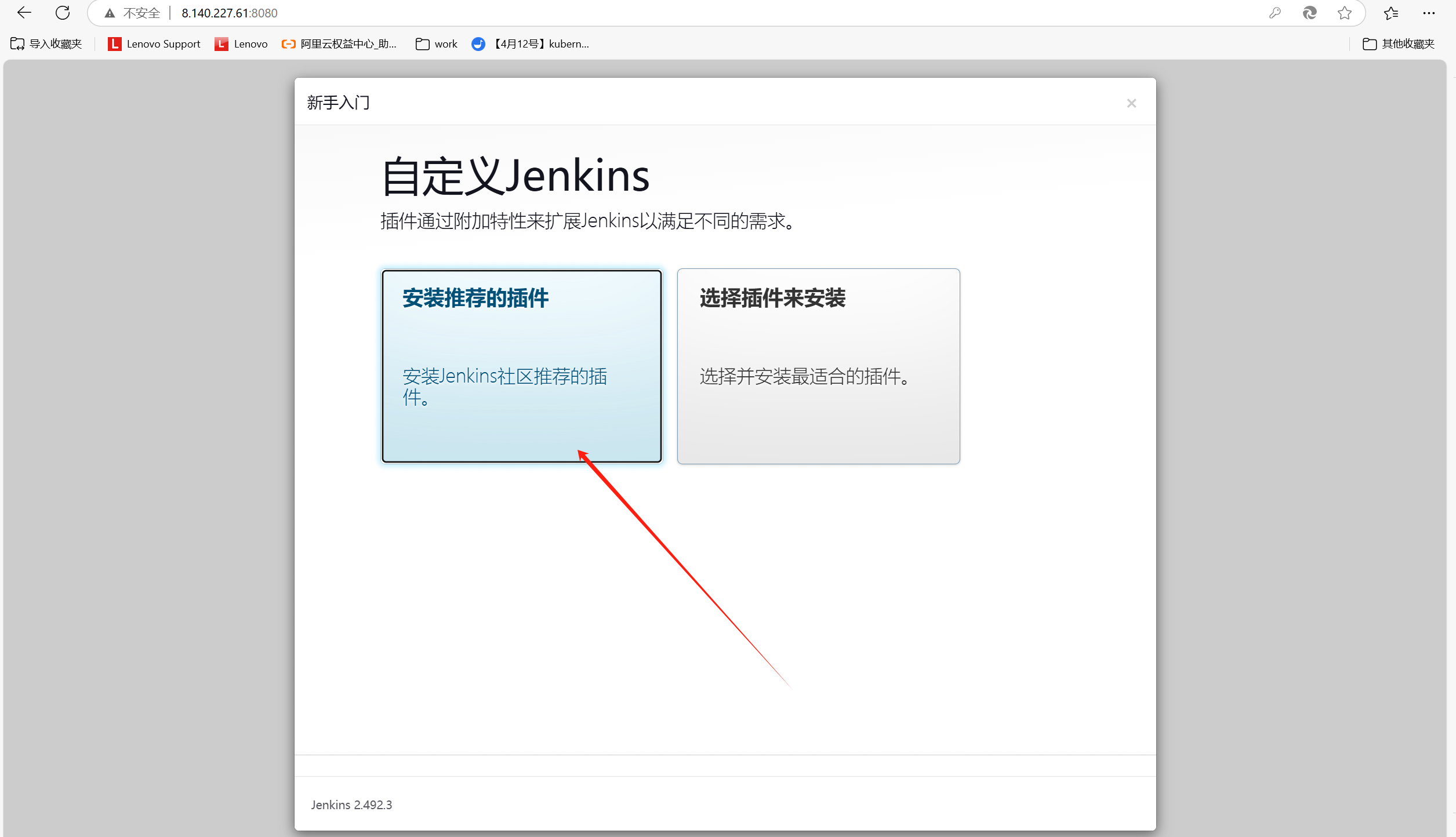Open the 【4月12号】kubern... bookmark
1456x837 pixels.
pyautogui.click(x=531, y=44)
